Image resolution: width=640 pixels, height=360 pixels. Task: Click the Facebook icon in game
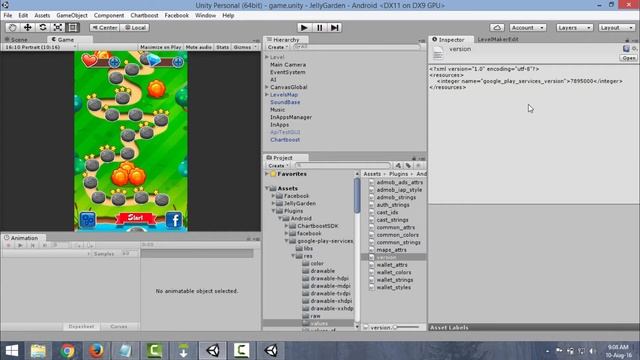pos(174,220)
